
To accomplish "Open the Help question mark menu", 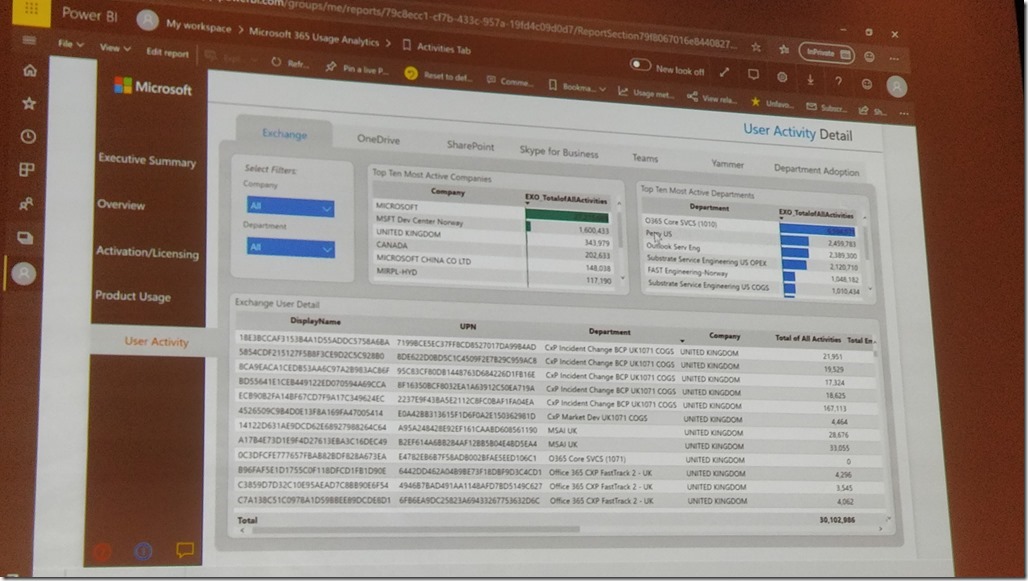I will pyautogui.click(x=839, y=81).
